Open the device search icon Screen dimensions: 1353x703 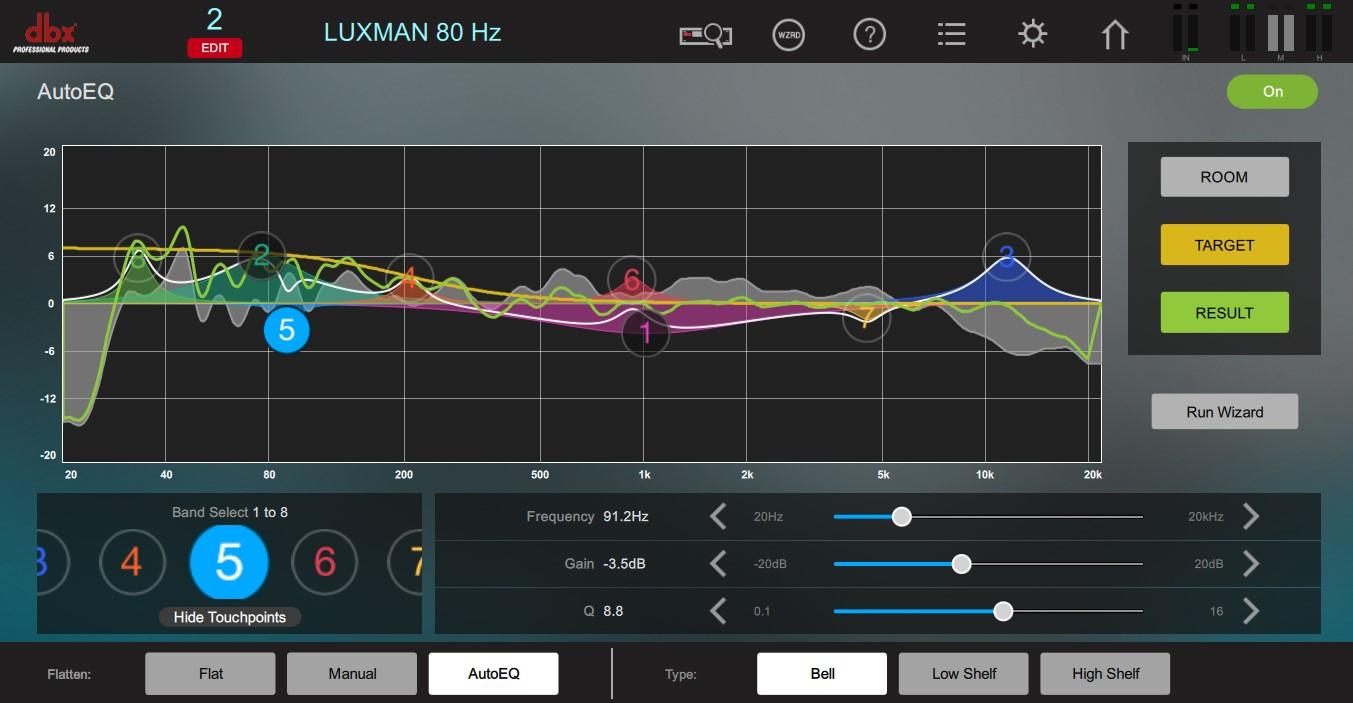pyautogui.click(x=706, y=35)
